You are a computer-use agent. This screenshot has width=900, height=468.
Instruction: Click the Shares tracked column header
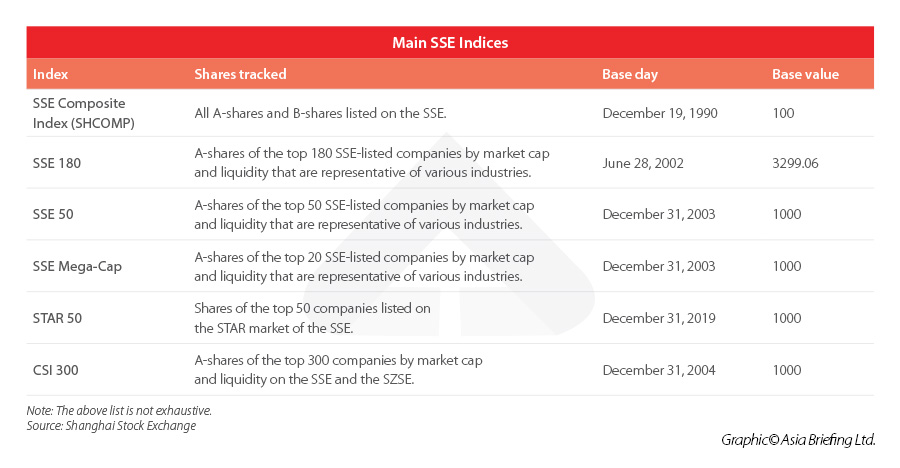(x=240, y=74)
